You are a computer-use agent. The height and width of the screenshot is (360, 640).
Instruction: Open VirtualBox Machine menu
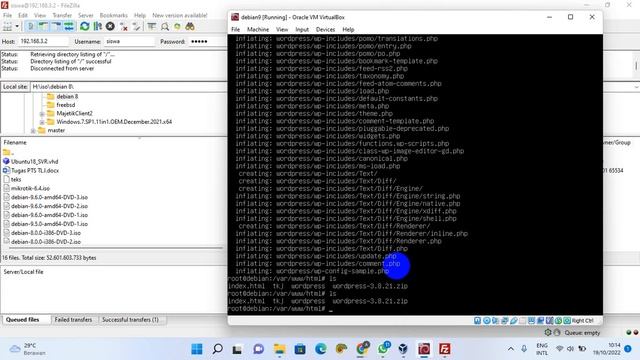(258, 29)
